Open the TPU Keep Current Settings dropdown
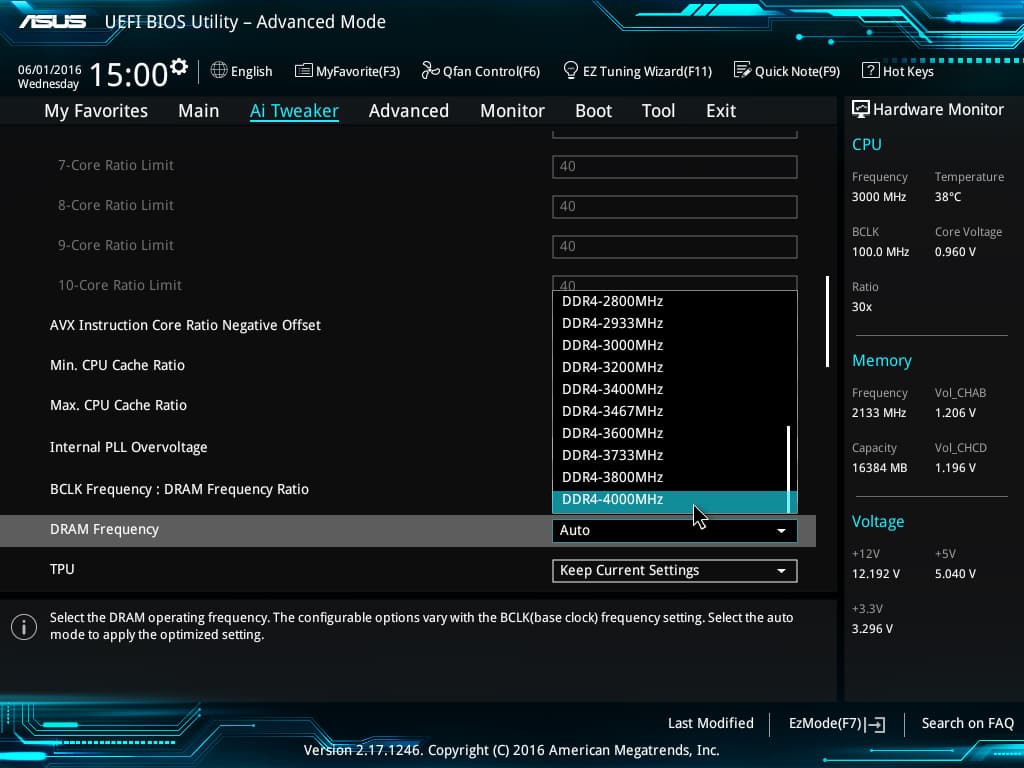The image size is (1024, 768). point(675,571)
